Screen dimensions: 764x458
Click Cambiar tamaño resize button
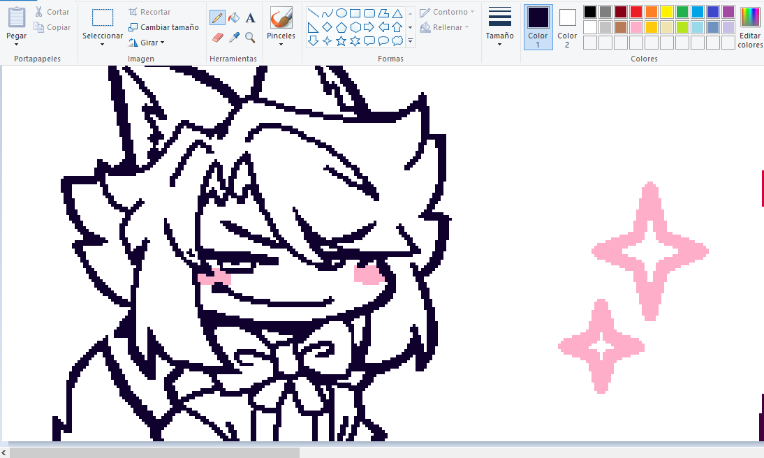(x=163, y=27)
